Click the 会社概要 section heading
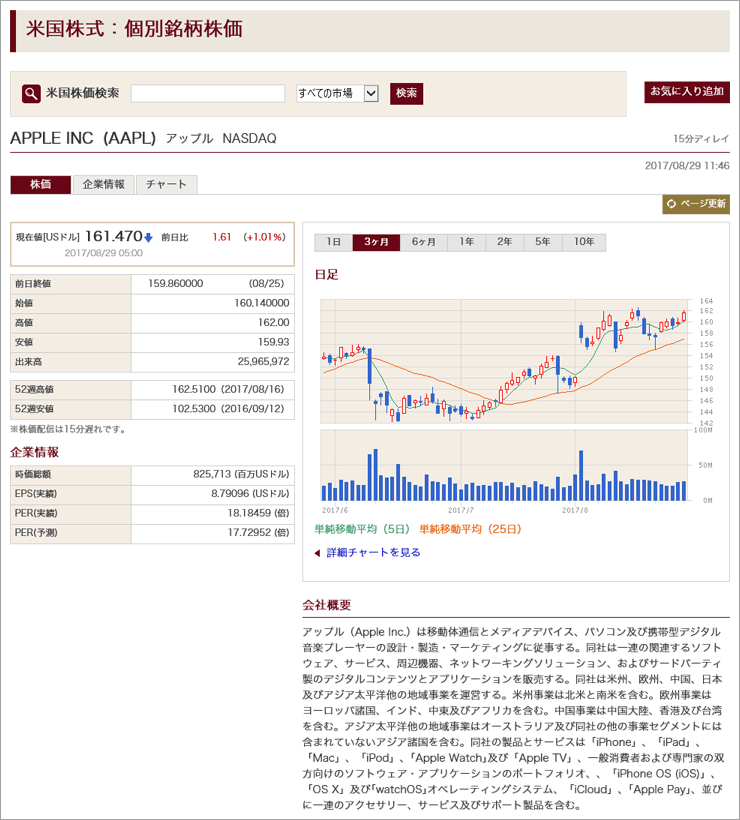Image resolution: width=740 pixels, height=820 pixels. 327,606
